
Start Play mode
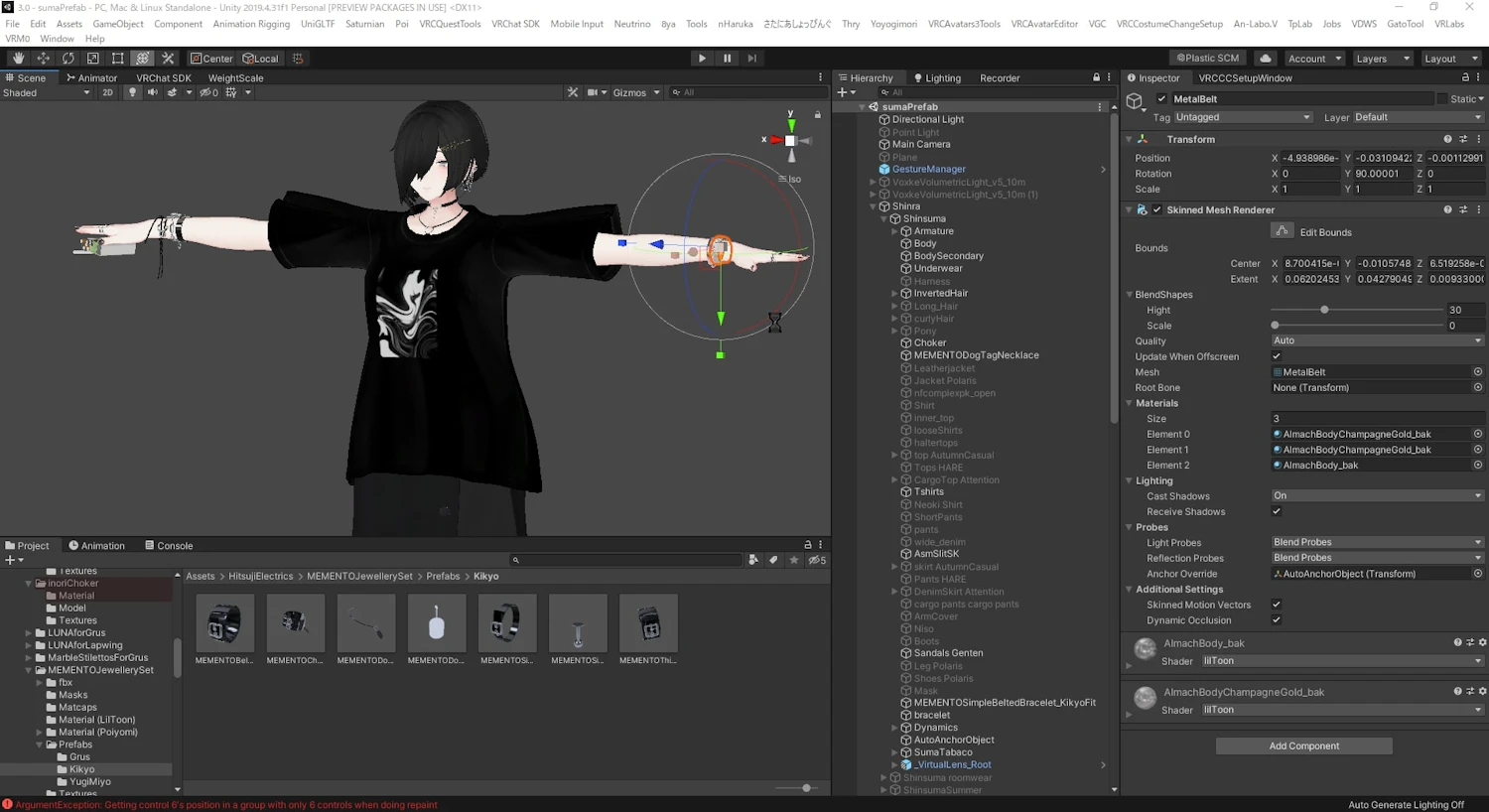click(x=702, y=59)
